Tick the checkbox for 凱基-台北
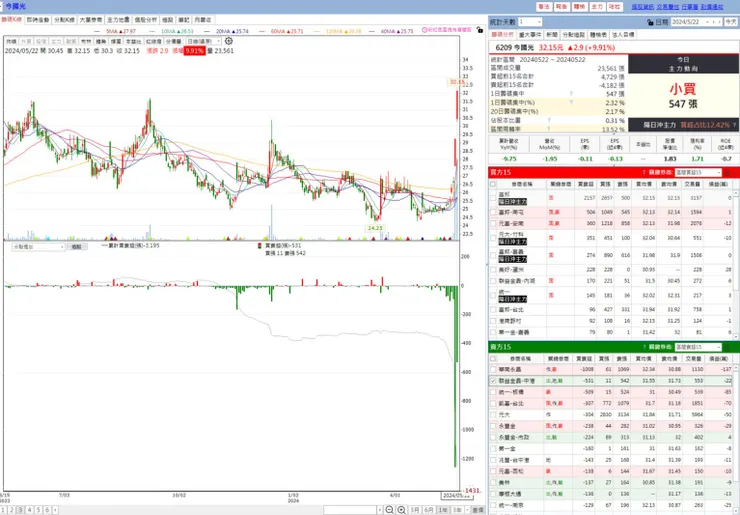Viewport: 740px width, 515px height. [x=493, y=404]
